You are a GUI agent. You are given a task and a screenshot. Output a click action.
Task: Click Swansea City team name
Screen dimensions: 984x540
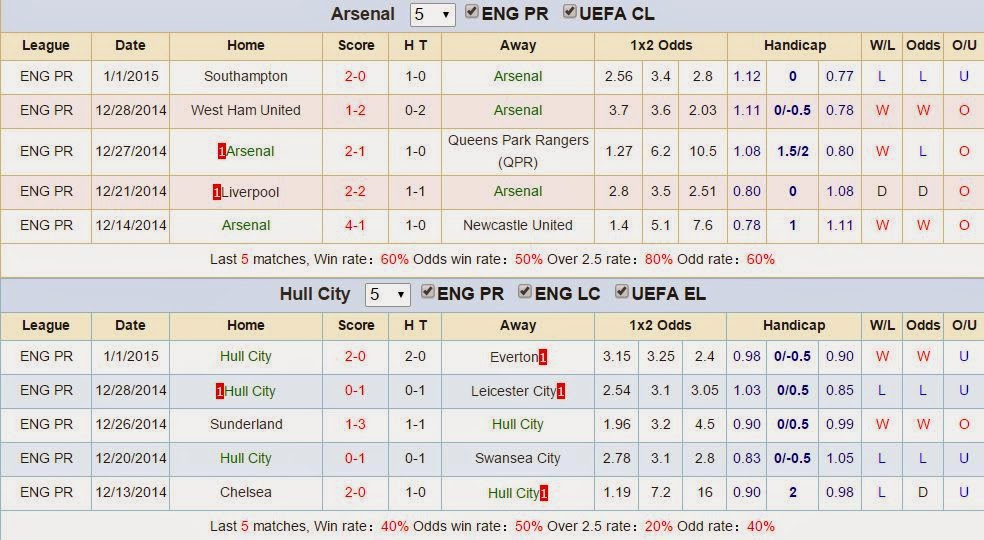(x=518, y=458)
